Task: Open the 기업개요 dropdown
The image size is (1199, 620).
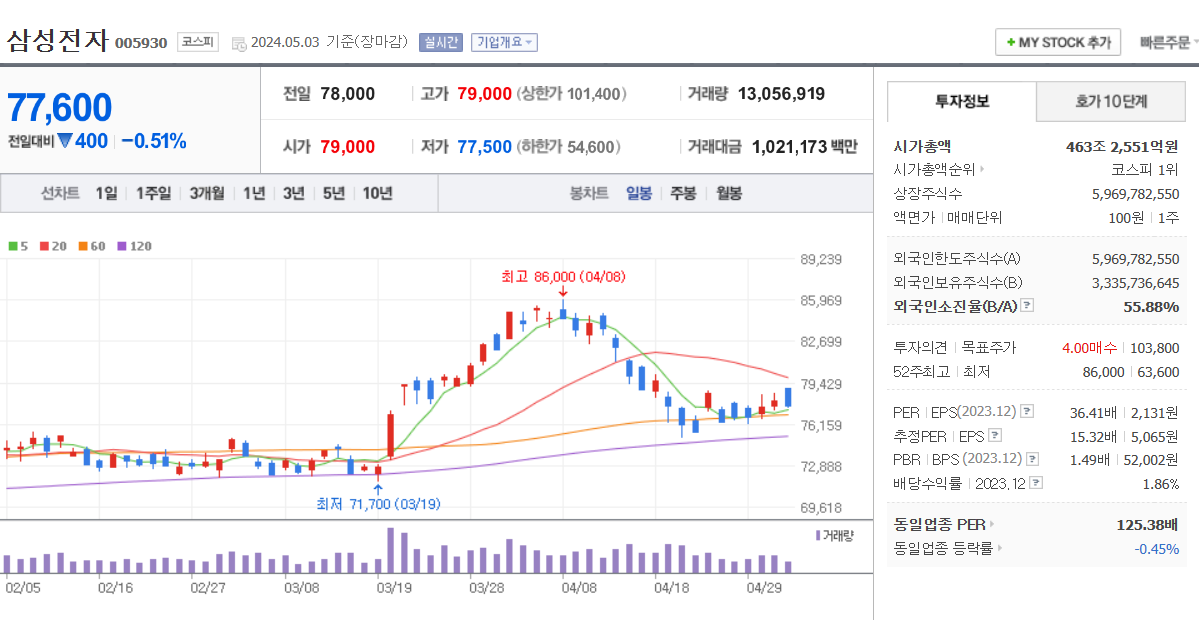Action: click(x=504, y=42)
